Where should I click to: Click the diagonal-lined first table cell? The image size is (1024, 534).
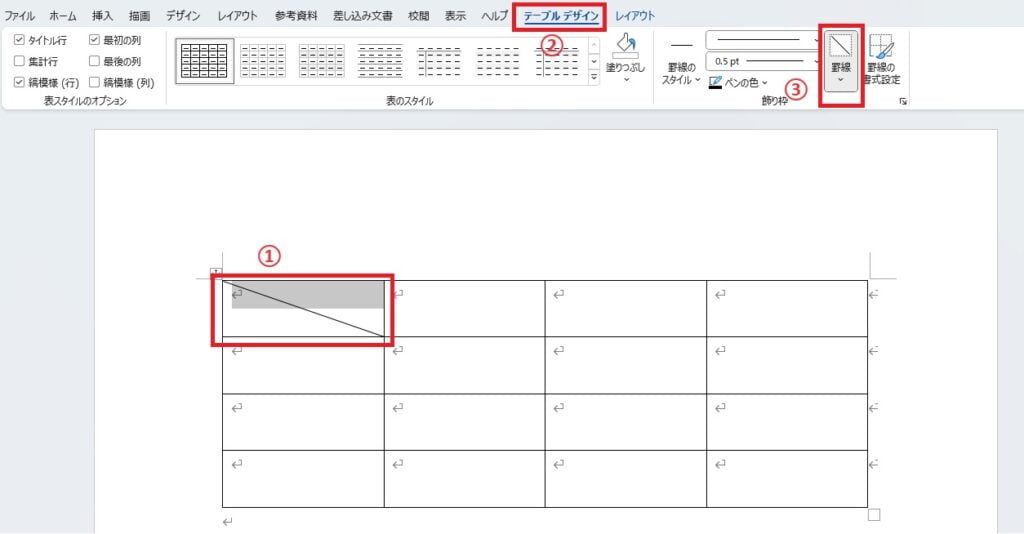[303, 309]
